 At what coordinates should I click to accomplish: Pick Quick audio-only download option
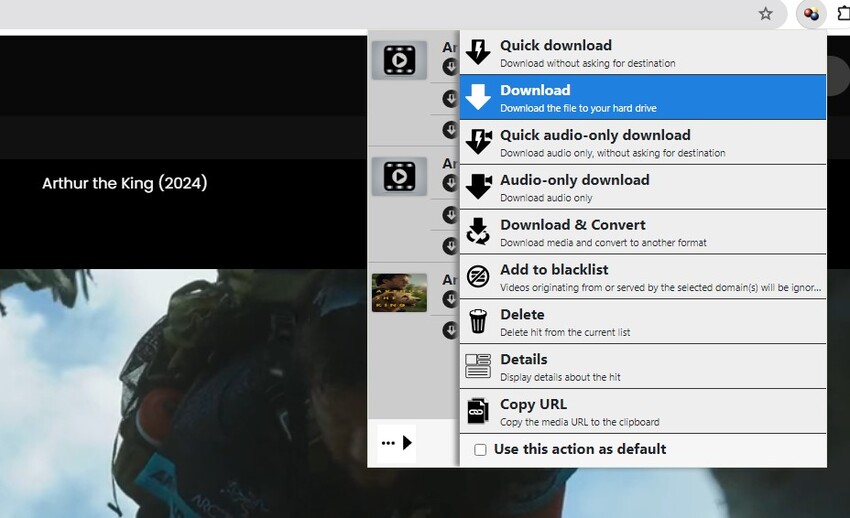click(643, 143)
